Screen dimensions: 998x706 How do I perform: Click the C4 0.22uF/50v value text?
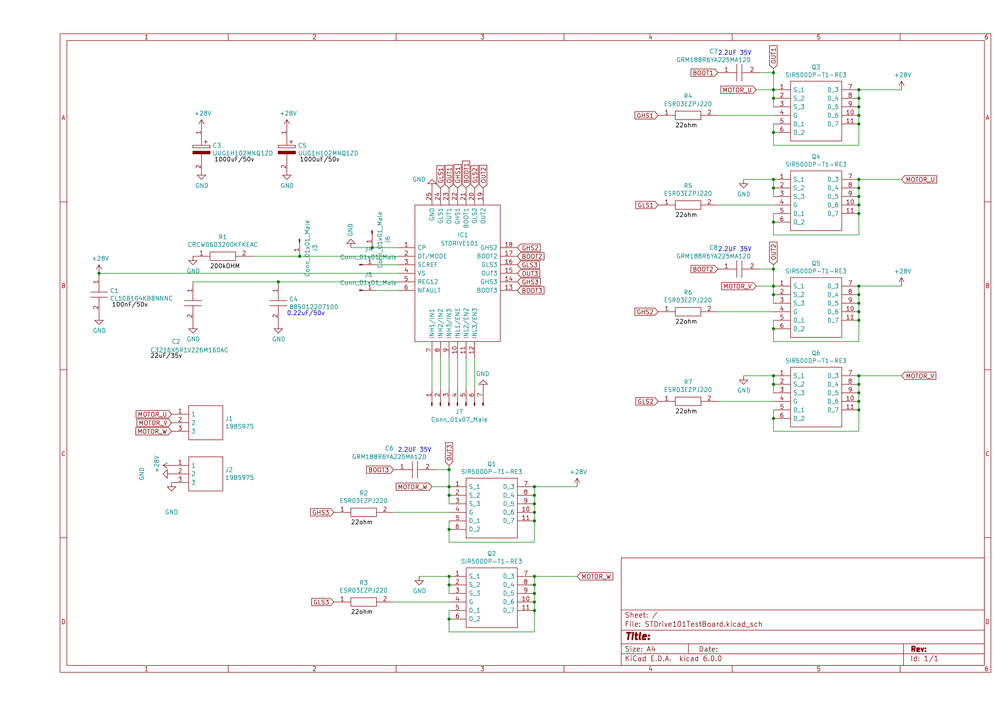[306, 313]
